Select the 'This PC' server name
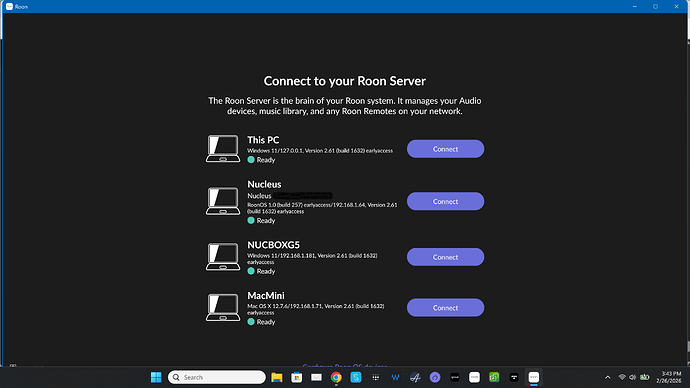The height and width of the screenshot is (388, 690). pos(263,140)
